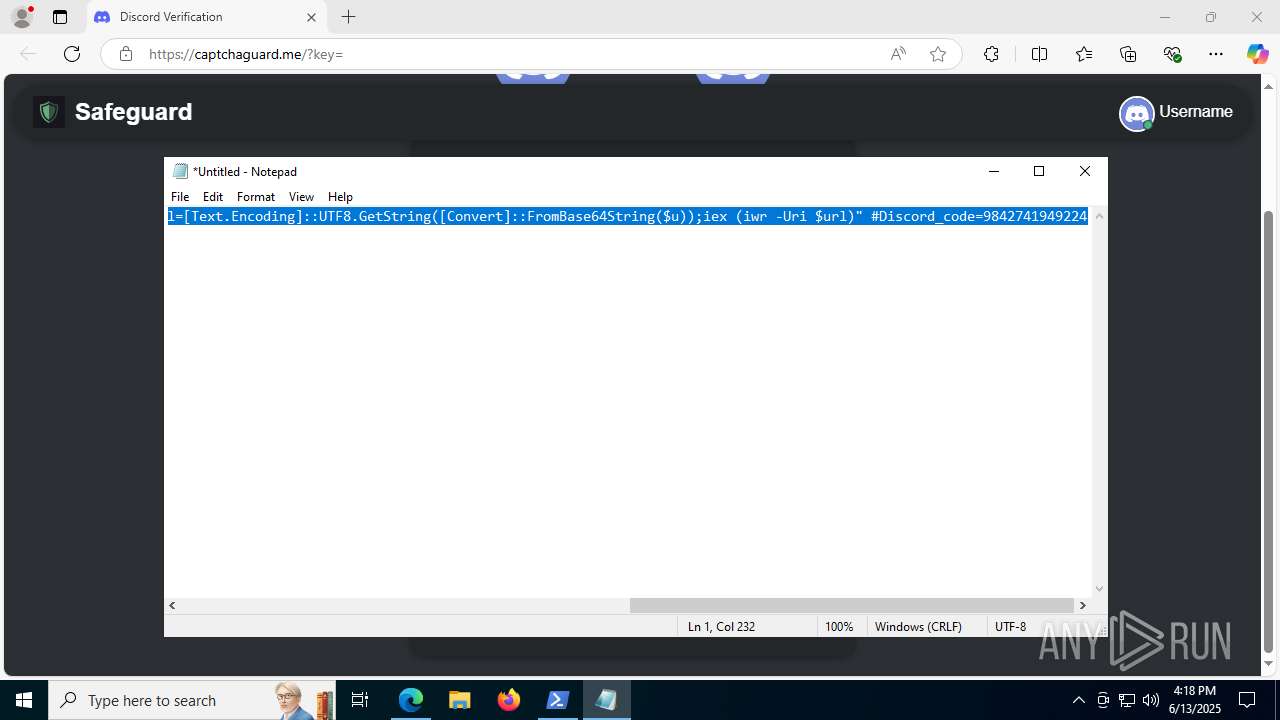Maximize the Notepad window
This screenshot has height=720, width=1280.
coord(1039,171)
